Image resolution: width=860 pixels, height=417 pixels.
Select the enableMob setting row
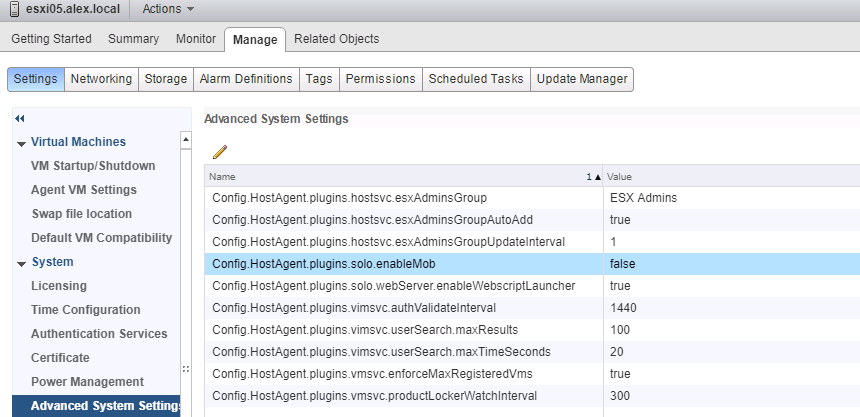tap(400, 264)
